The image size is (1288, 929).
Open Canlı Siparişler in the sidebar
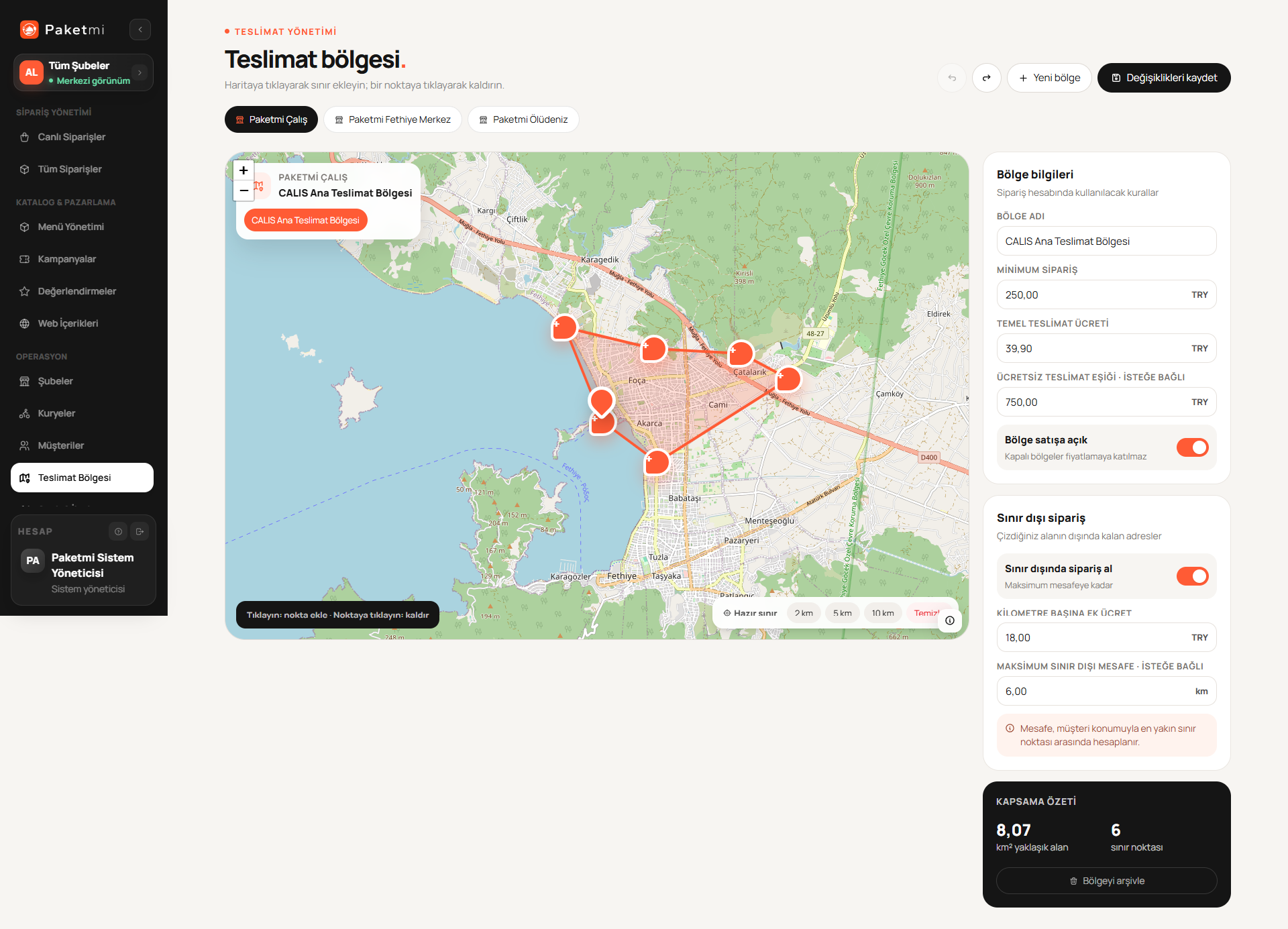(83, 137)
